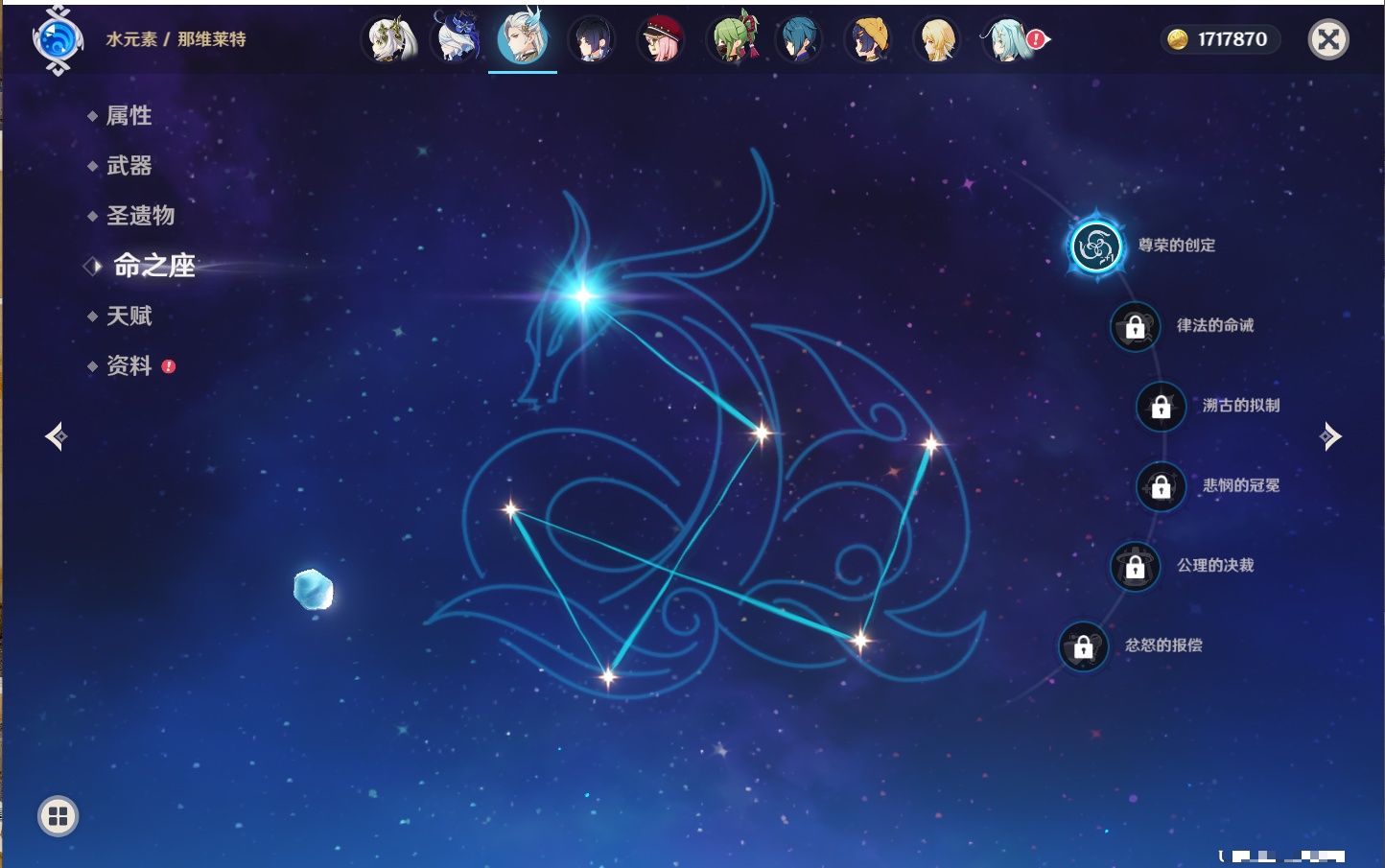This screenshot has width=1385, height=868.
Task: Go to previous character with left arrow
Action: coord(56,436)
